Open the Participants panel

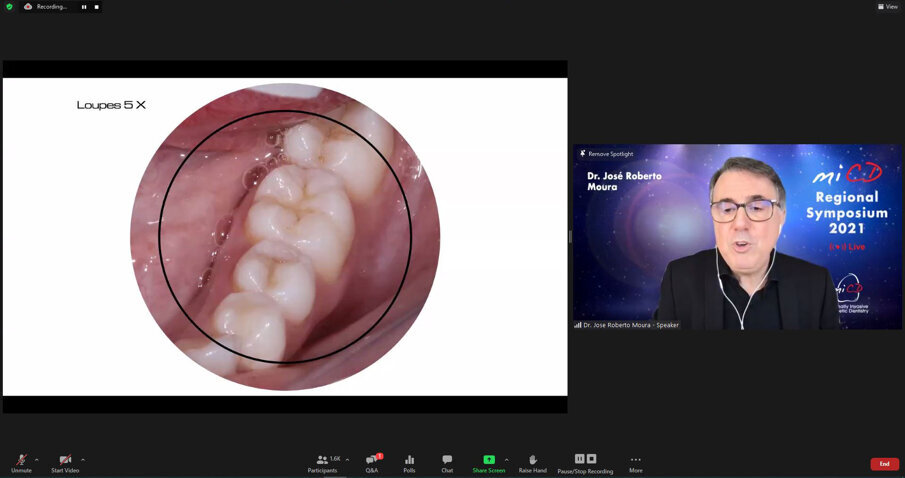tap(323, 463)
